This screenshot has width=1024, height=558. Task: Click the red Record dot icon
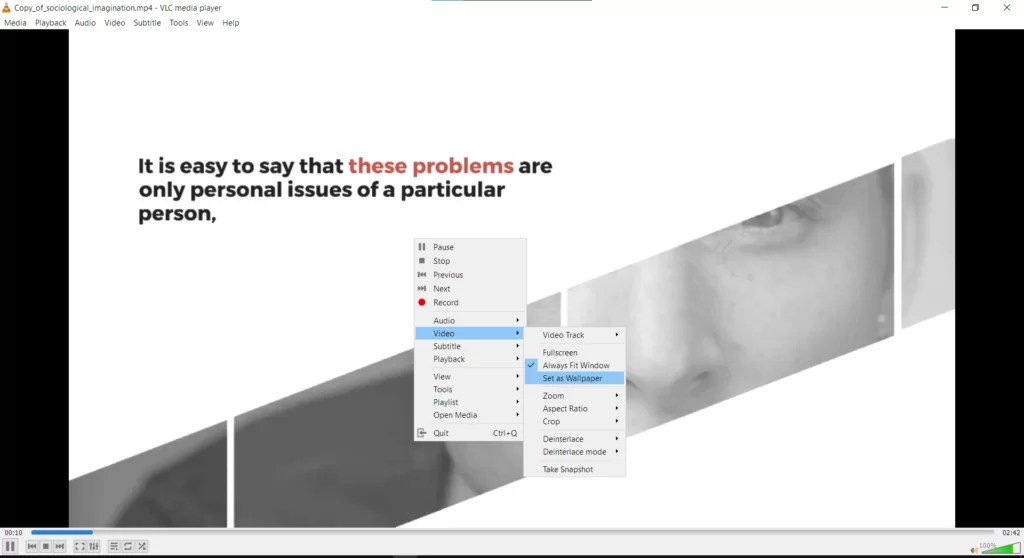(x=422, y=303)
